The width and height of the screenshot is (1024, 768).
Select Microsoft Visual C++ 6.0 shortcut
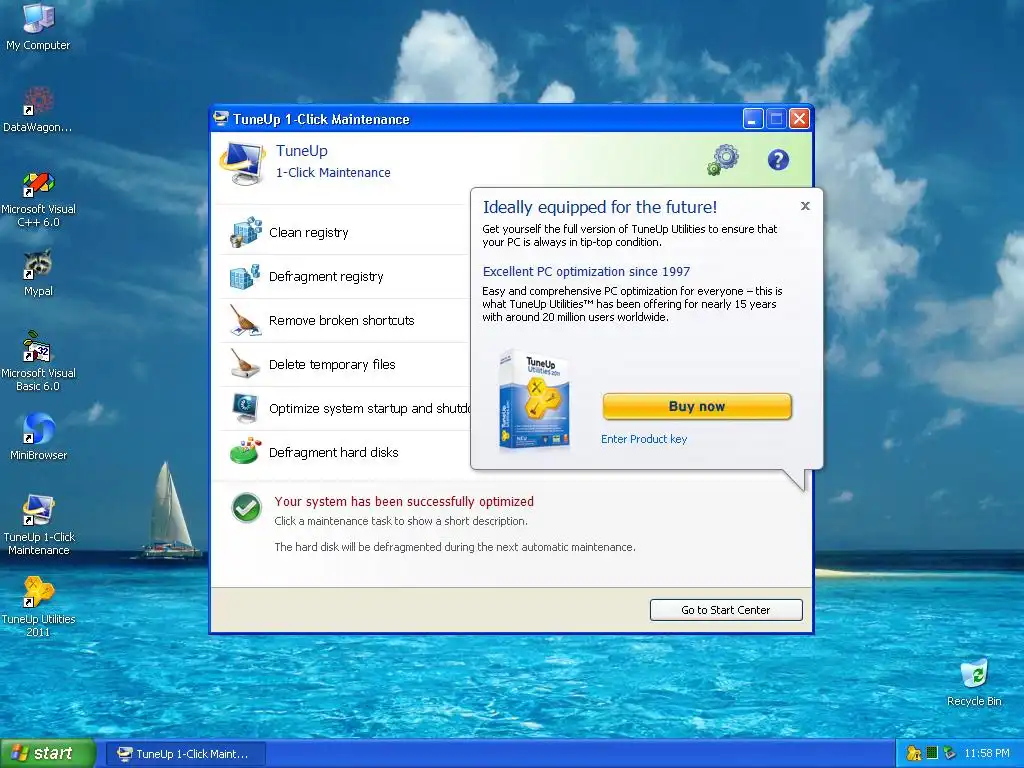pyautogui.click(x=38, y=199)
